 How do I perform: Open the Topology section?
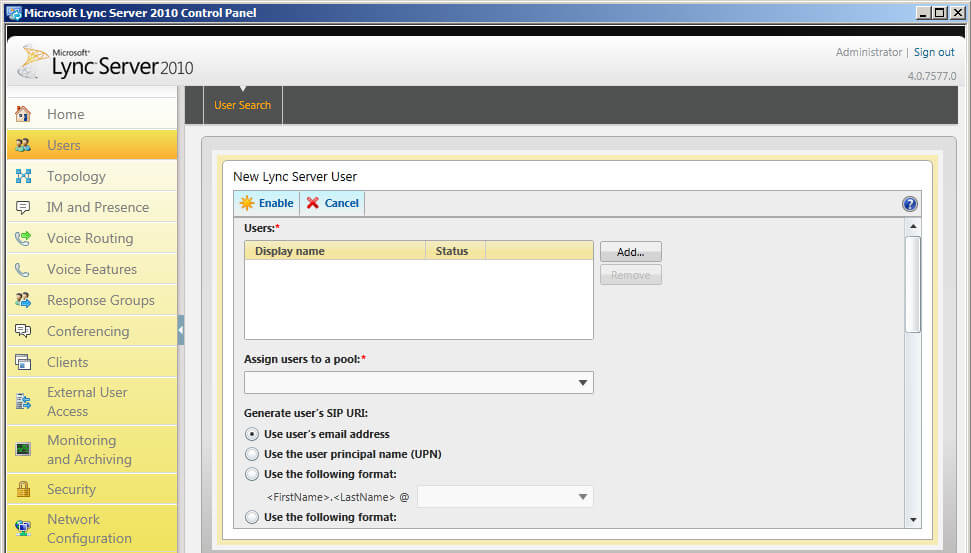92,176
